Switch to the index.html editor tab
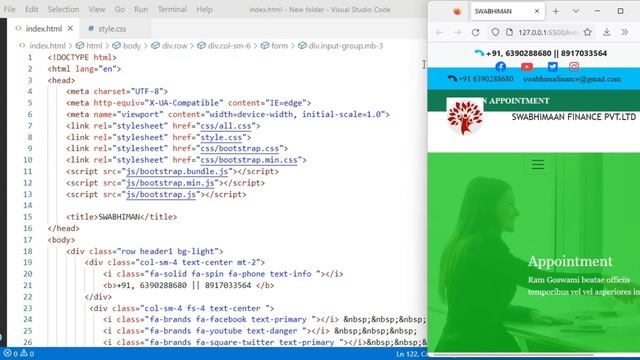 [x=44, y=29]
